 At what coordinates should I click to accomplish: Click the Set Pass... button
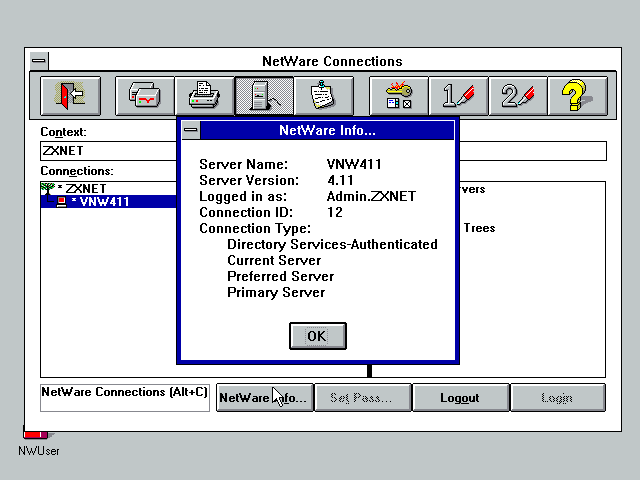pos(363,398)
